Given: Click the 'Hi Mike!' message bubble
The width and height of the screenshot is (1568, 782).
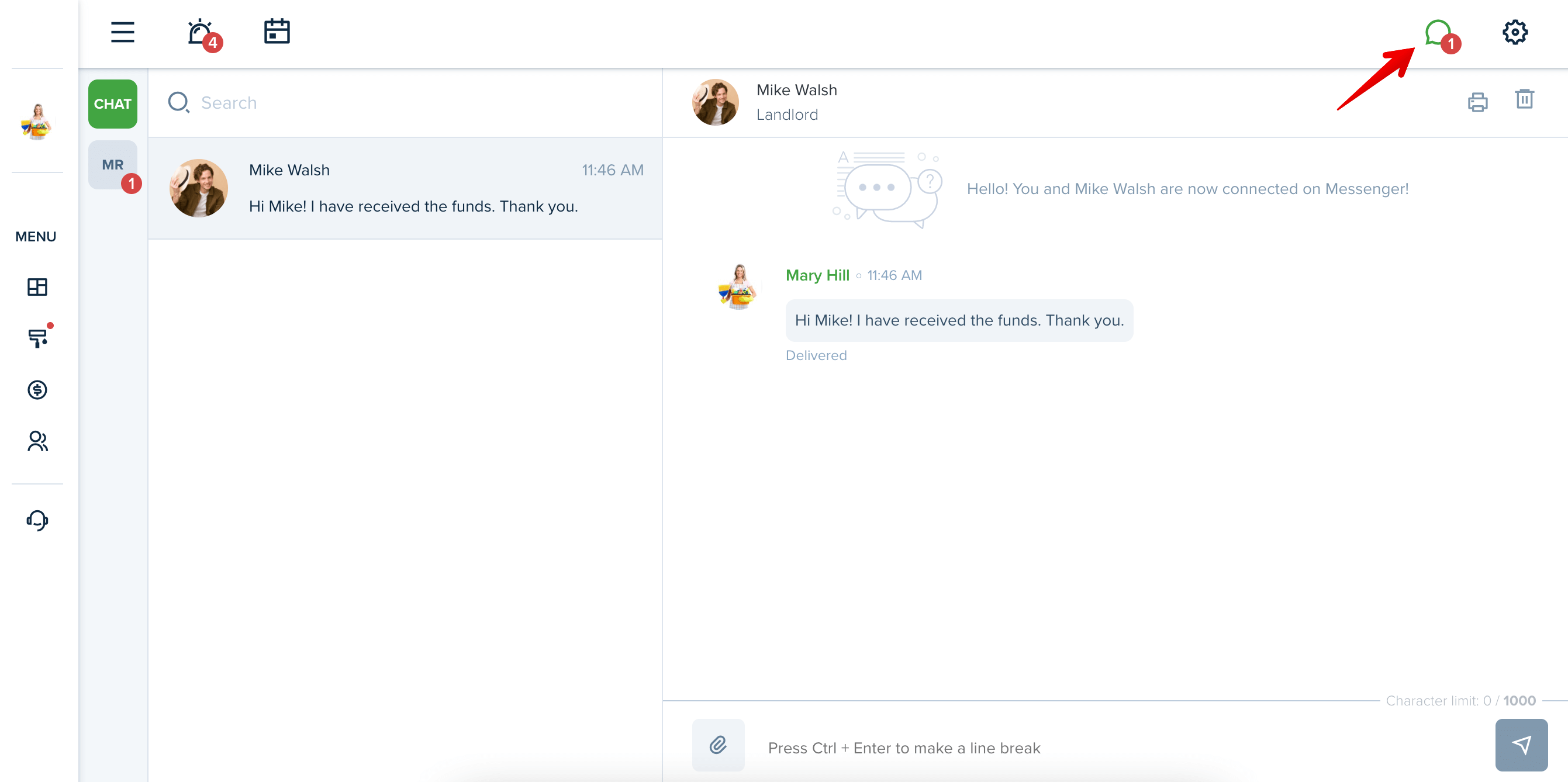Looking at the screenshot, I should click(959, 321).
